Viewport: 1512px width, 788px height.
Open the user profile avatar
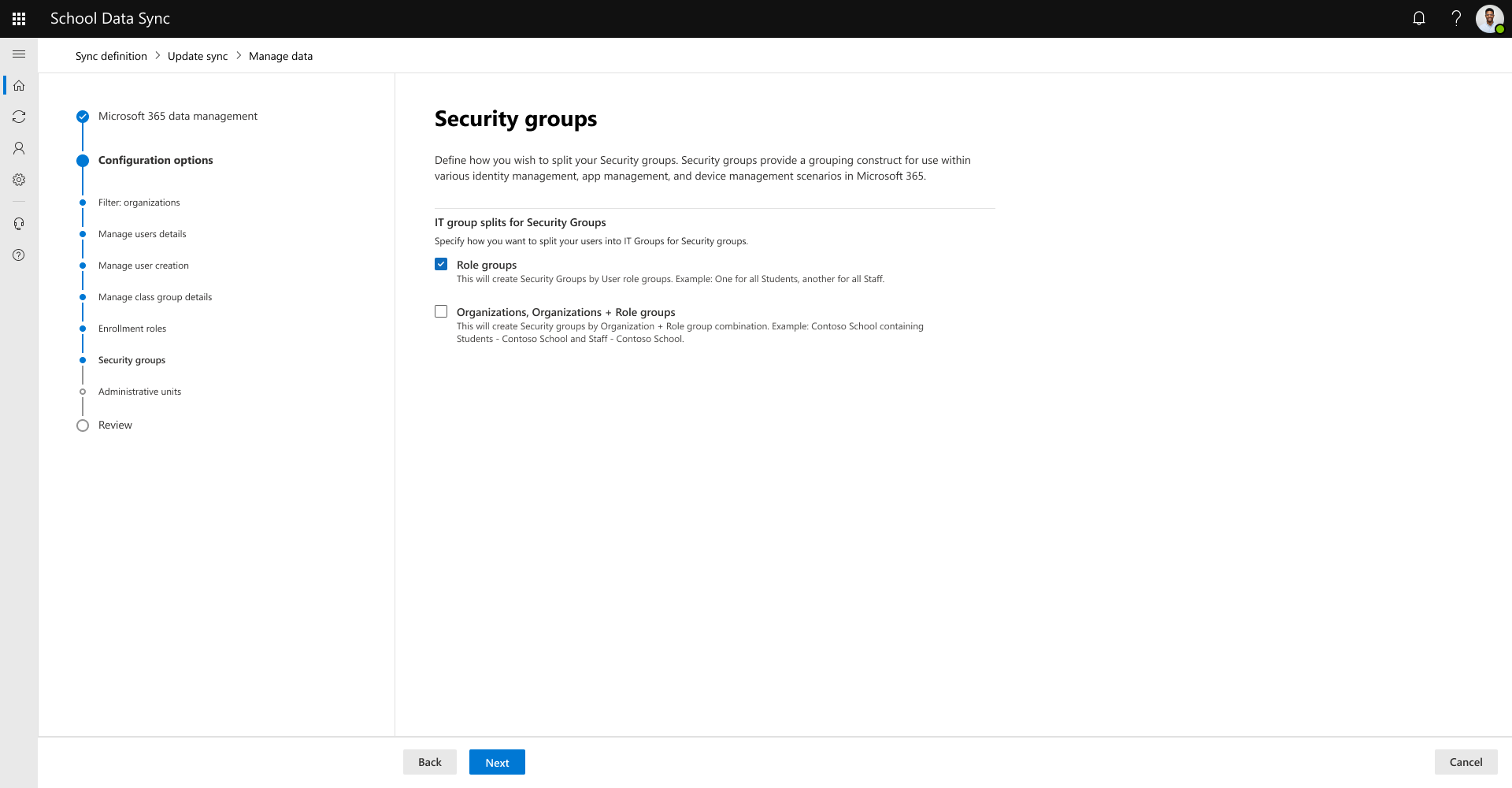[x=1490, y=19]
